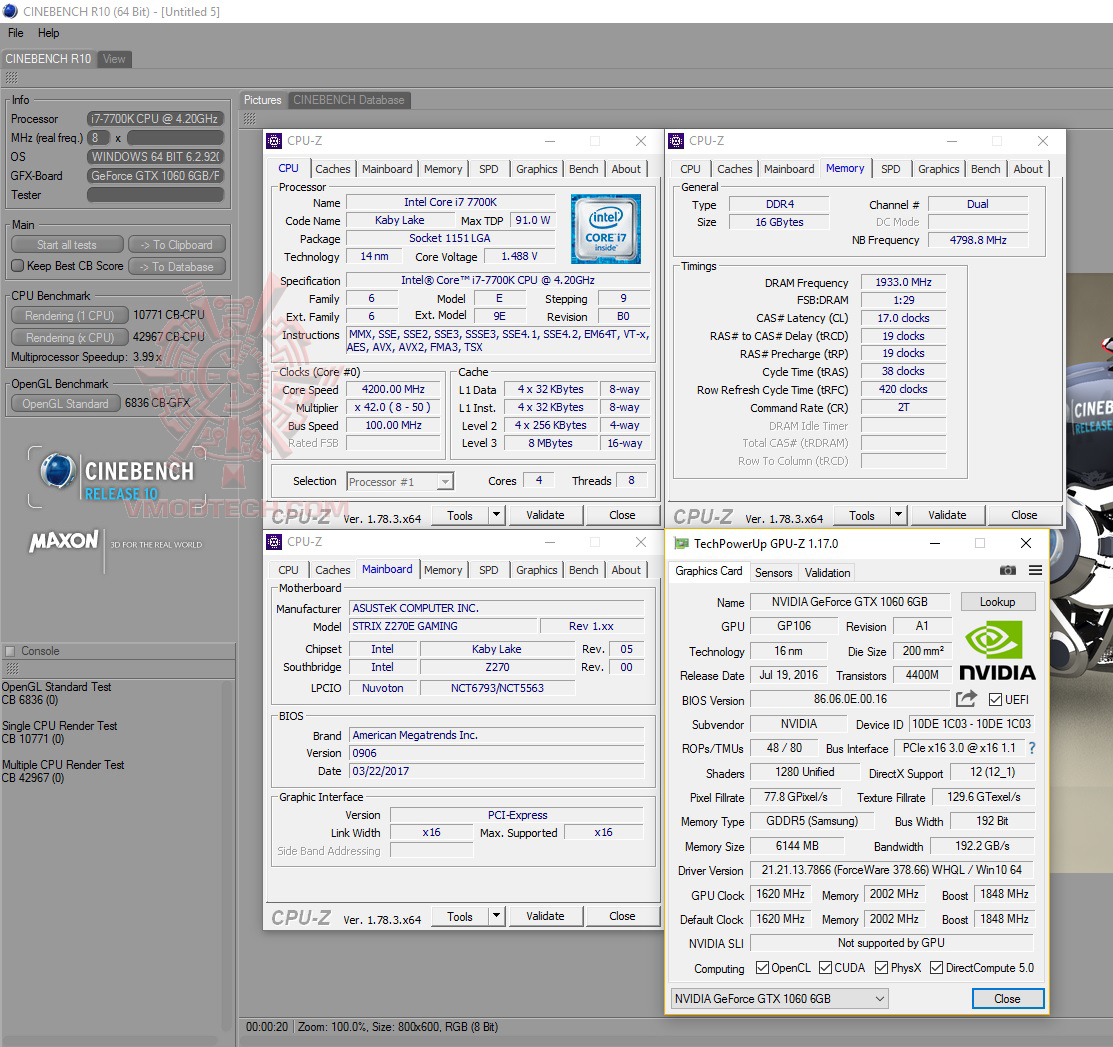This screenshot has width=1113, height=1047.
Task: Open the GPU-Z hamburger menu icon
Action: (1035, 570)
